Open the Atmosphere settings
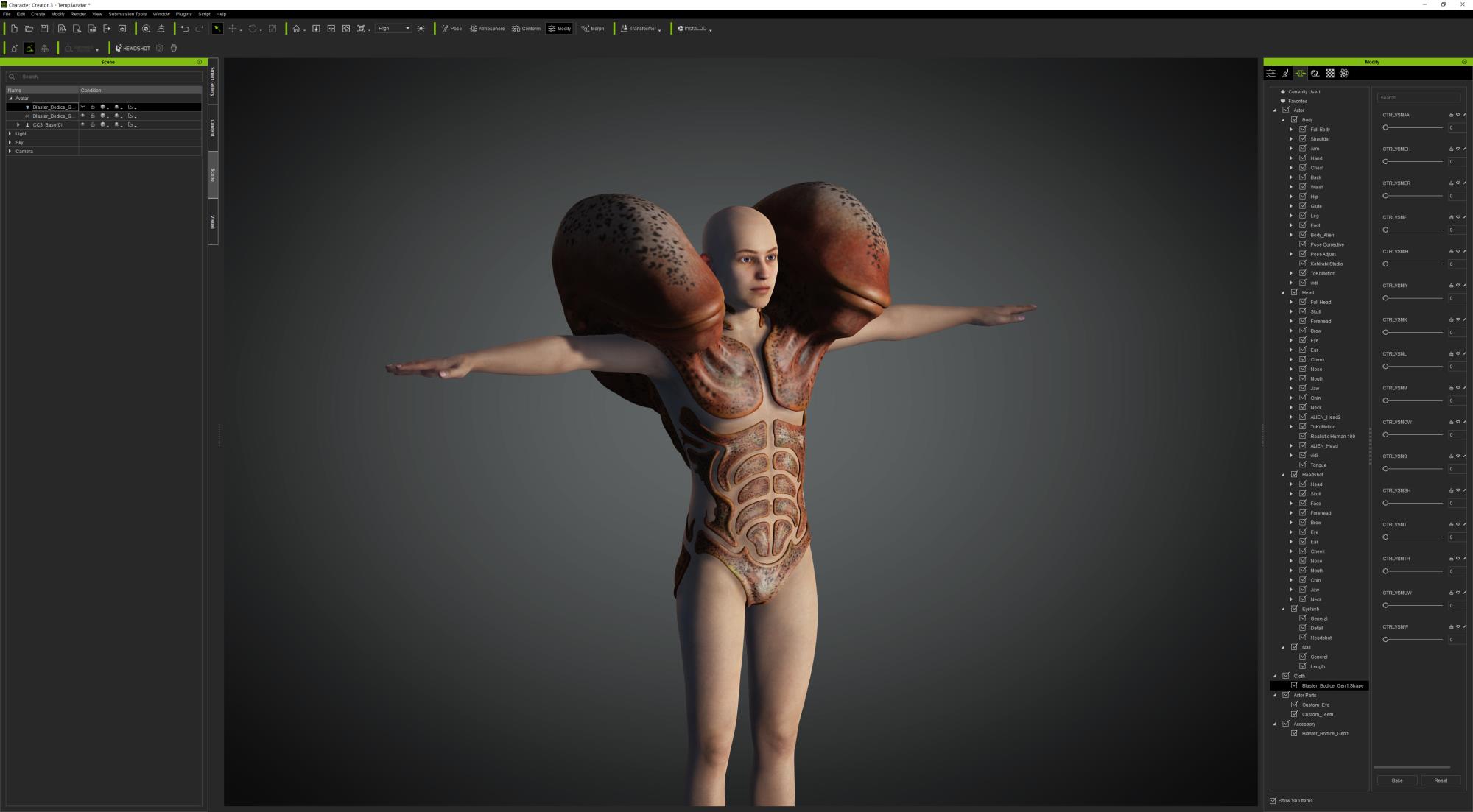The height and width of the screenshot is (812, 1473). 487,29
